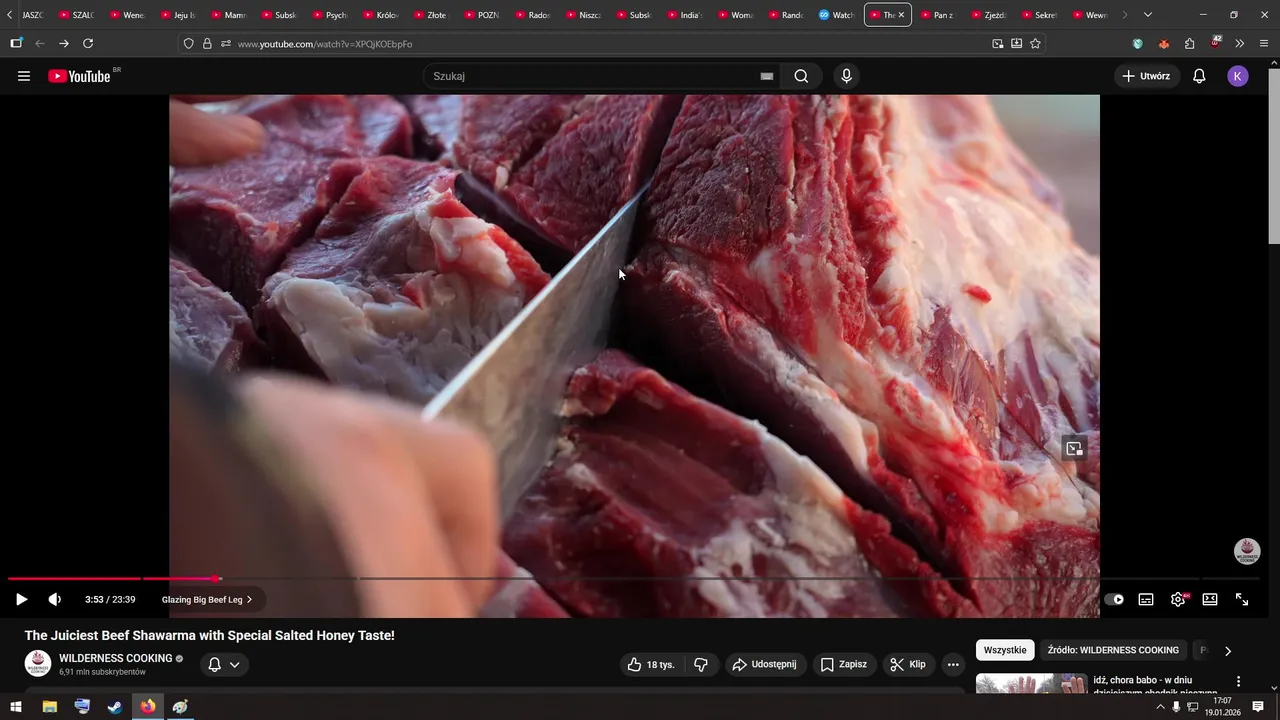Image resolution: width=1280 pixels, height=720 pixels.
Task: Open the browser application menu
Action: 1265,44
